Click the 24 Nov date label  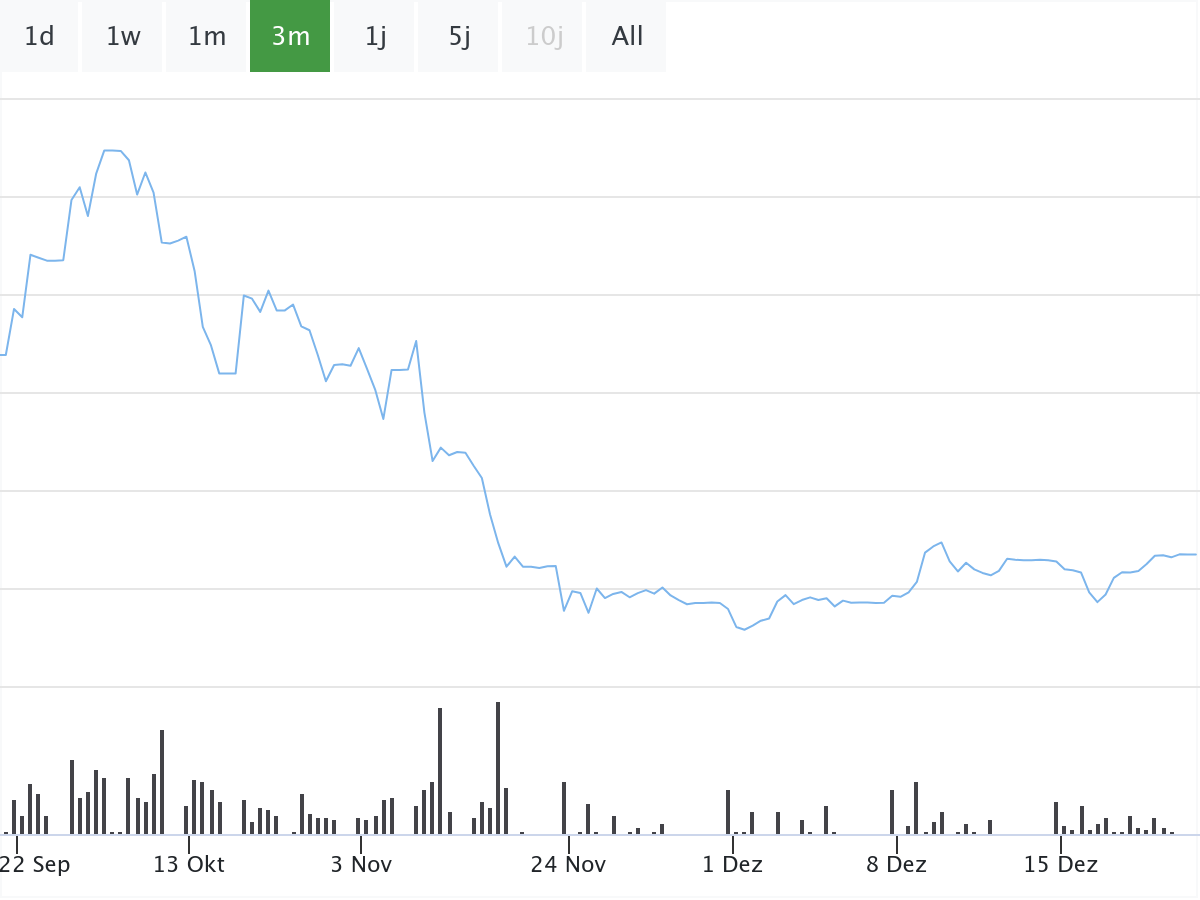pyautogui.click(x=568, y=864)
